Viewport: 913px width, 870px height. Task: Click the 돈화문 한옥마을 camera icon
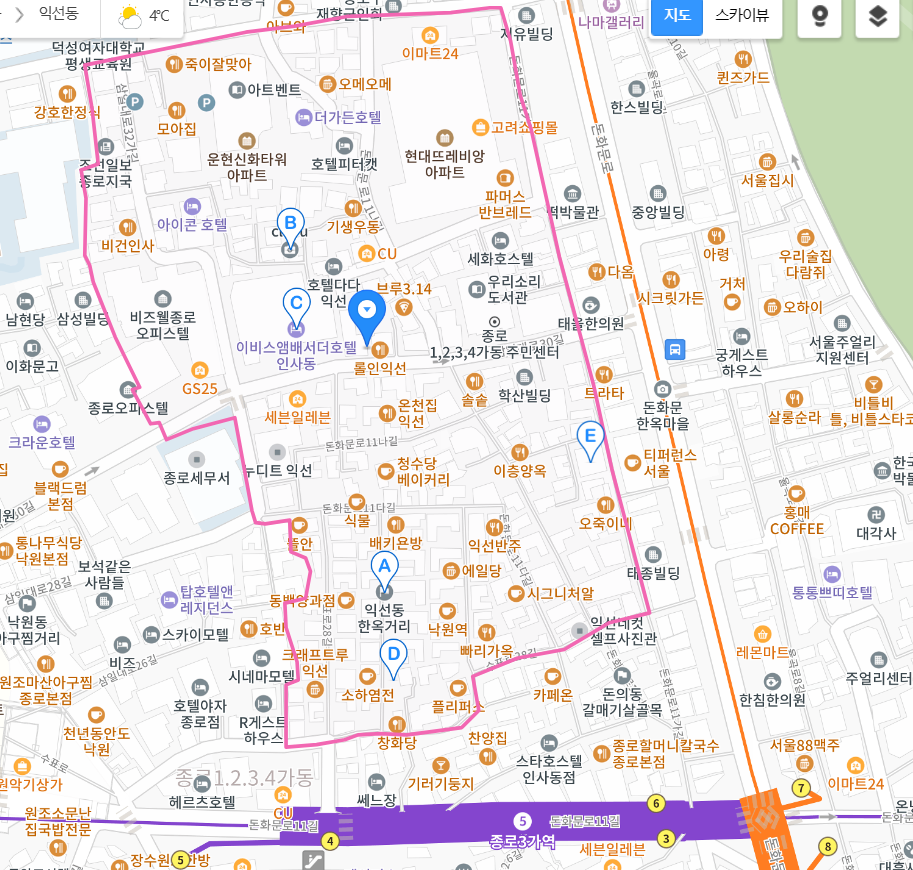click(662, 389)
